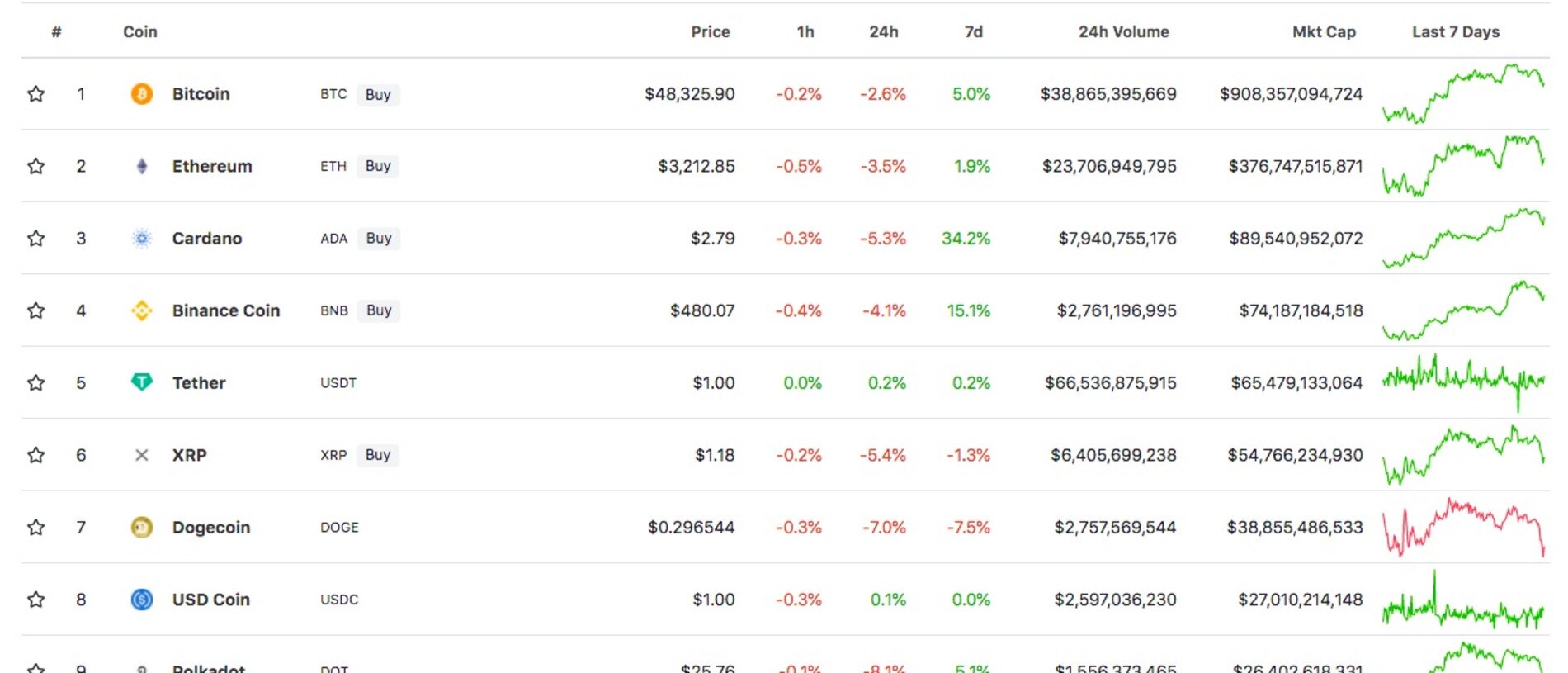Favorite USD Coin using the star

pyautogui.click(x=35, y=600)
